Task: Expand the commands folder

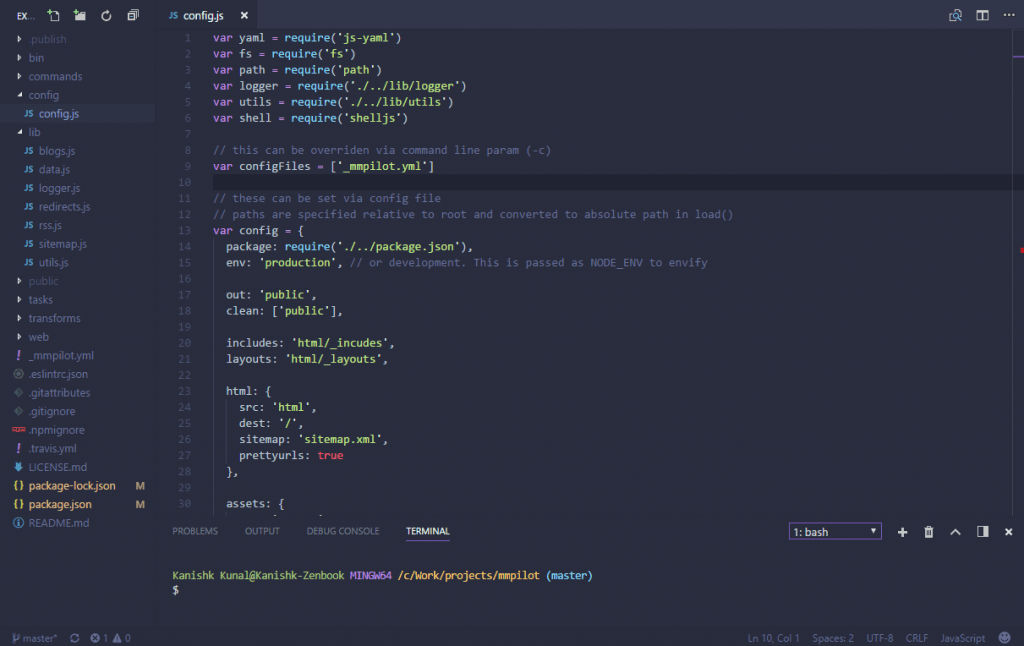Action: pos(54,76)
